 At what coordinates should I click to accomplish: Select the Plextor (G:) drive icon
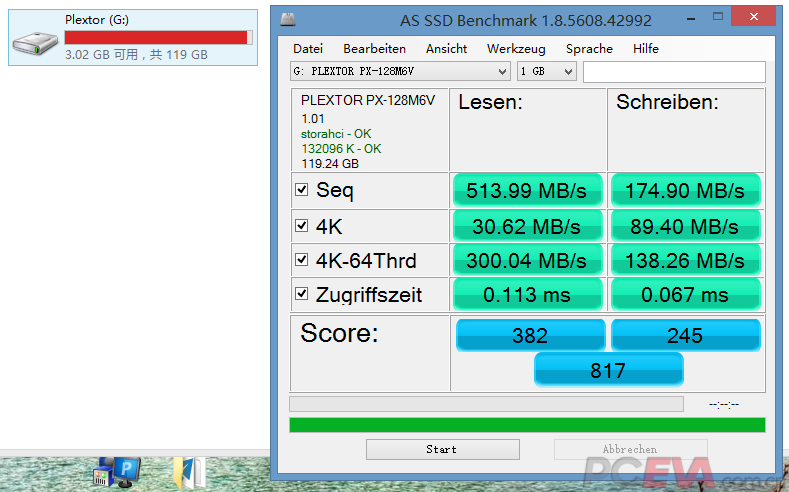35,43
